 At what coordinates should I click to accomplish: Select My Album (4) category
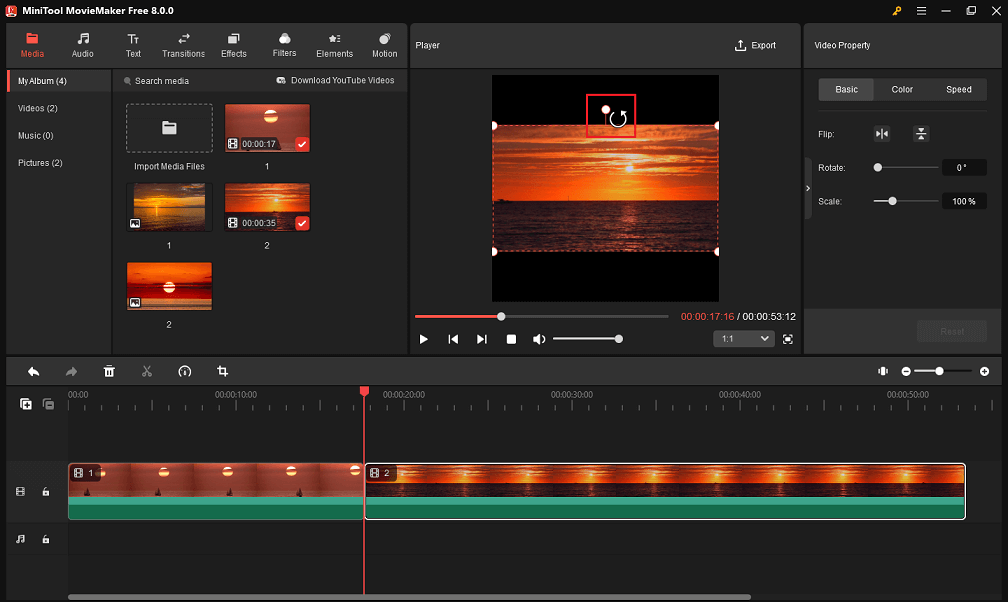click(59, 81)
